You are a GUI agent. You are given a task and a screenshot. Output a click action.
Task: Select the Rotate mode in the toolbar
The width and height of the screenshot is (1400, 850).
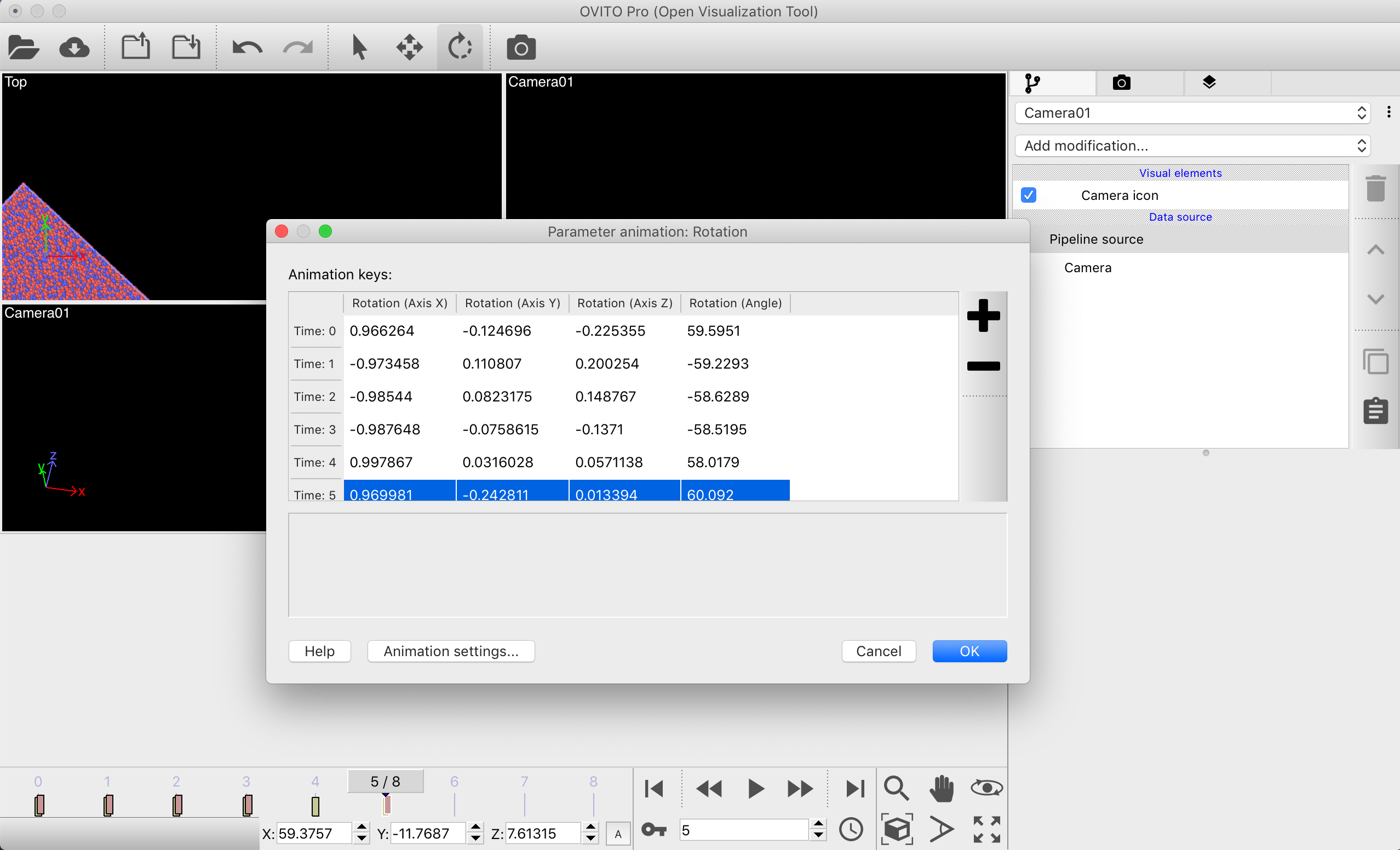click(x=459, y=47)
